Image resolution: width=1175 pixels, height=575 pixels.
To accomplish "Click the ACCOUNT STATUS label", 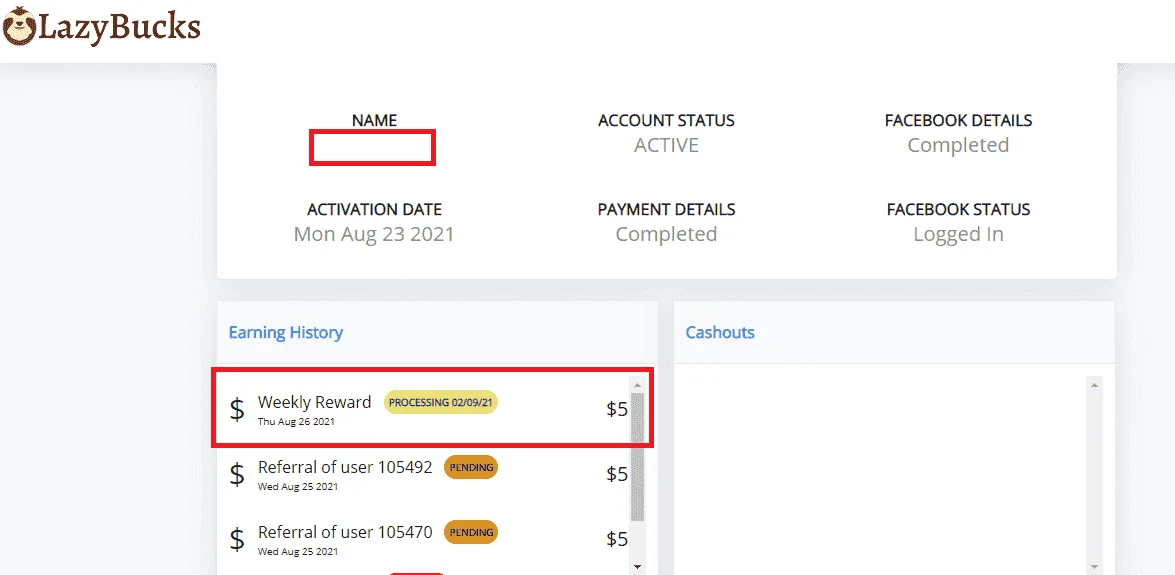I will [666, 120].
